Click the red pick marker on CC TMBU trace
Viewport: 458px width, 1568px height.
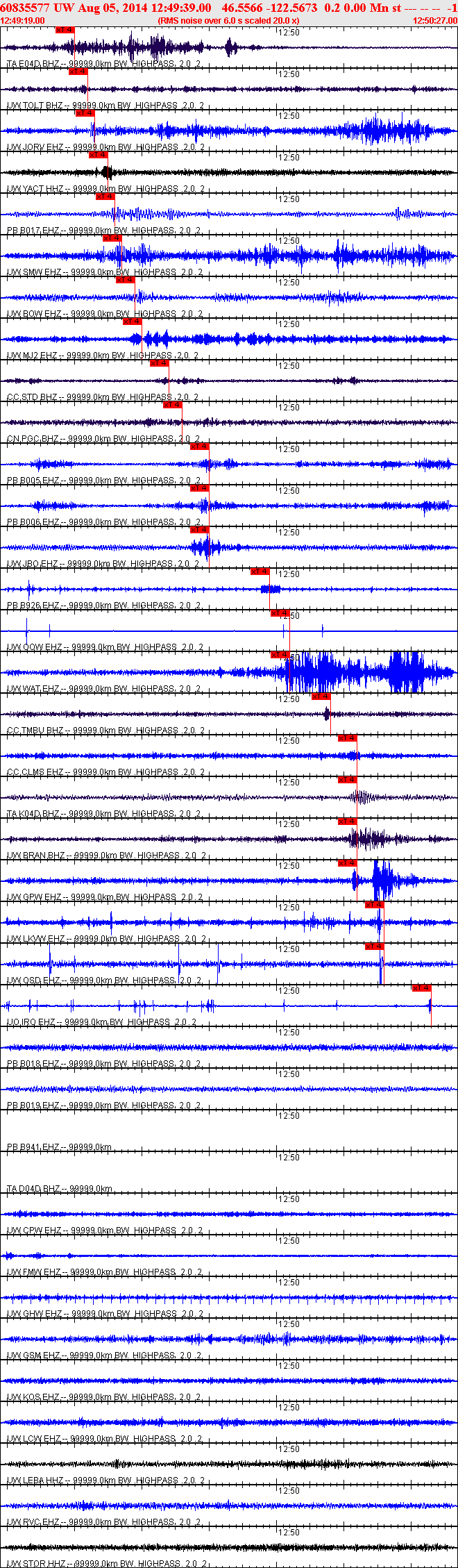(321, 697)
